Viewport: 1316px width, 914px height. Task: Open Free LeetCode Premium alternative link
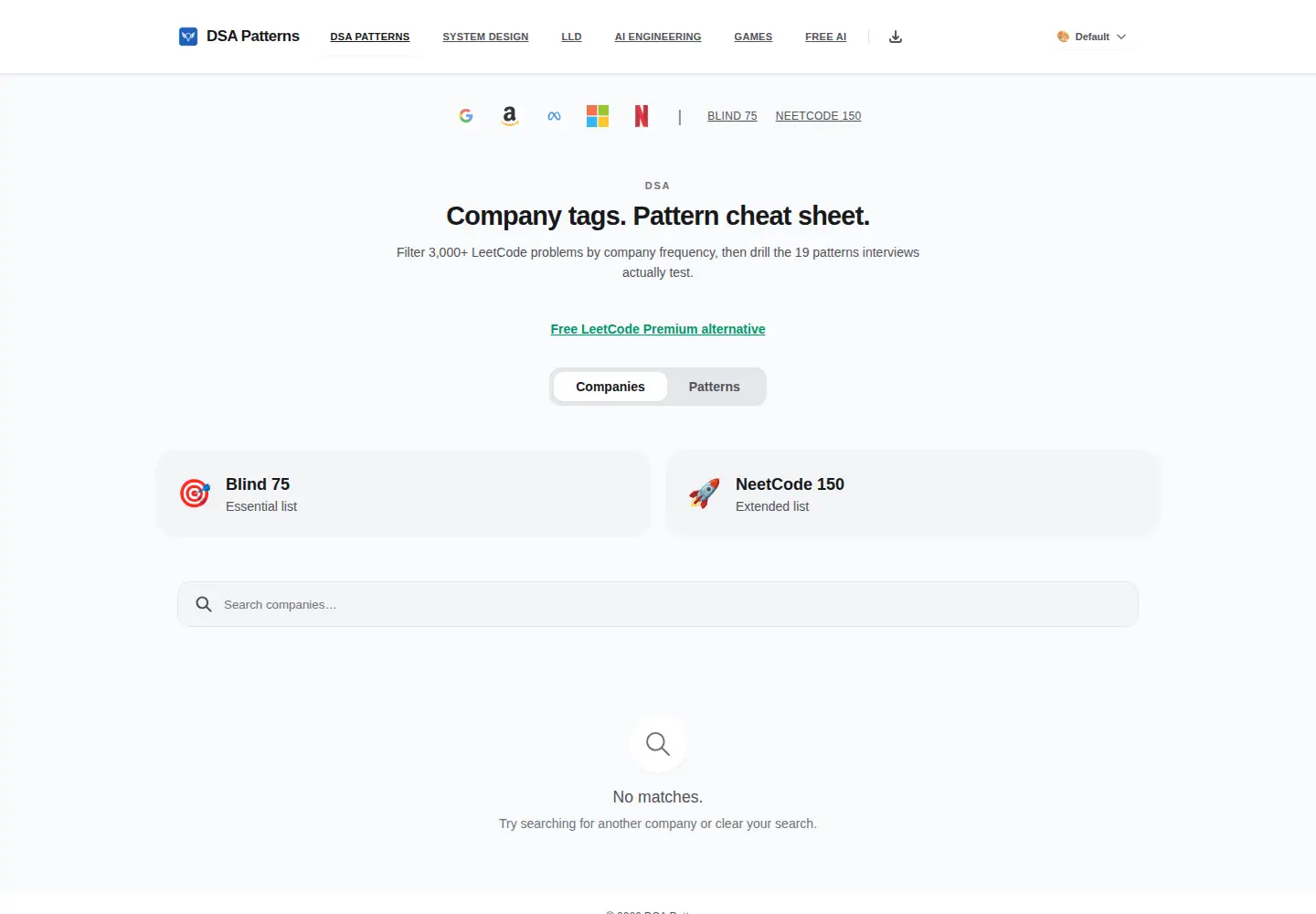[658, 329]
